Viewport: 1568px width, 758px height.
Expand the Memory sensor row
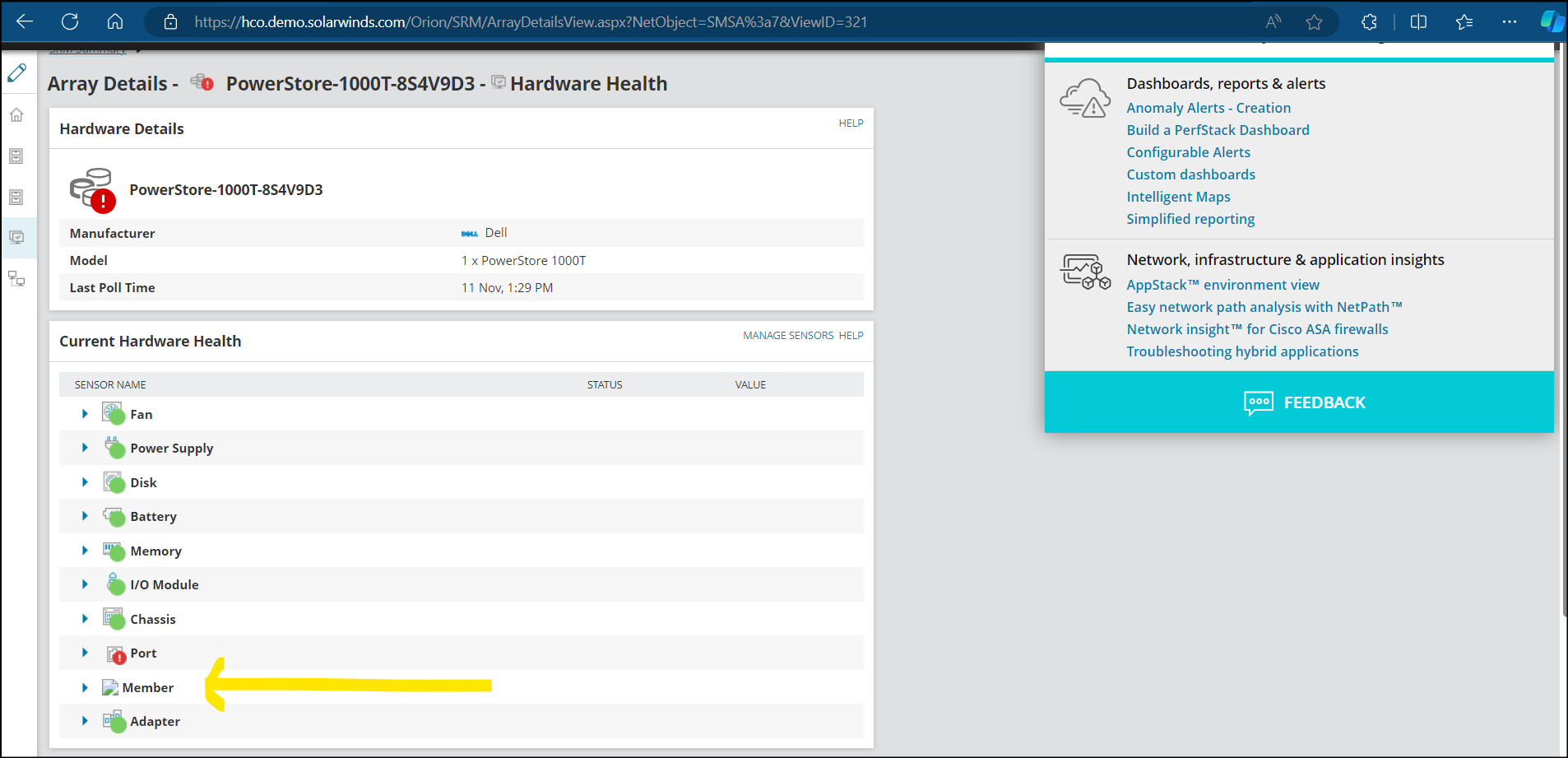tap(85, 551)
